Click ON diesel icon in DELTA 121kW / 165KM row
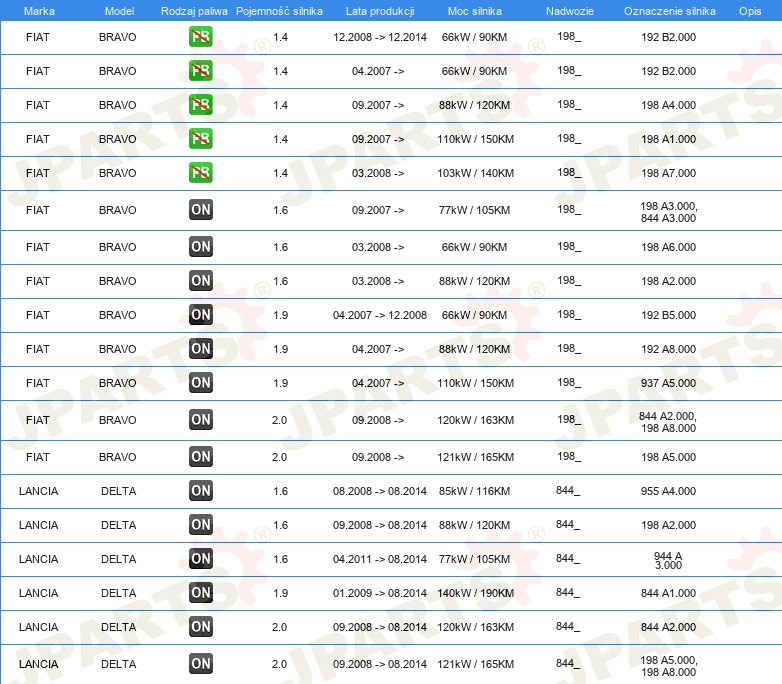782x684 pixels. tap(200, 664)
